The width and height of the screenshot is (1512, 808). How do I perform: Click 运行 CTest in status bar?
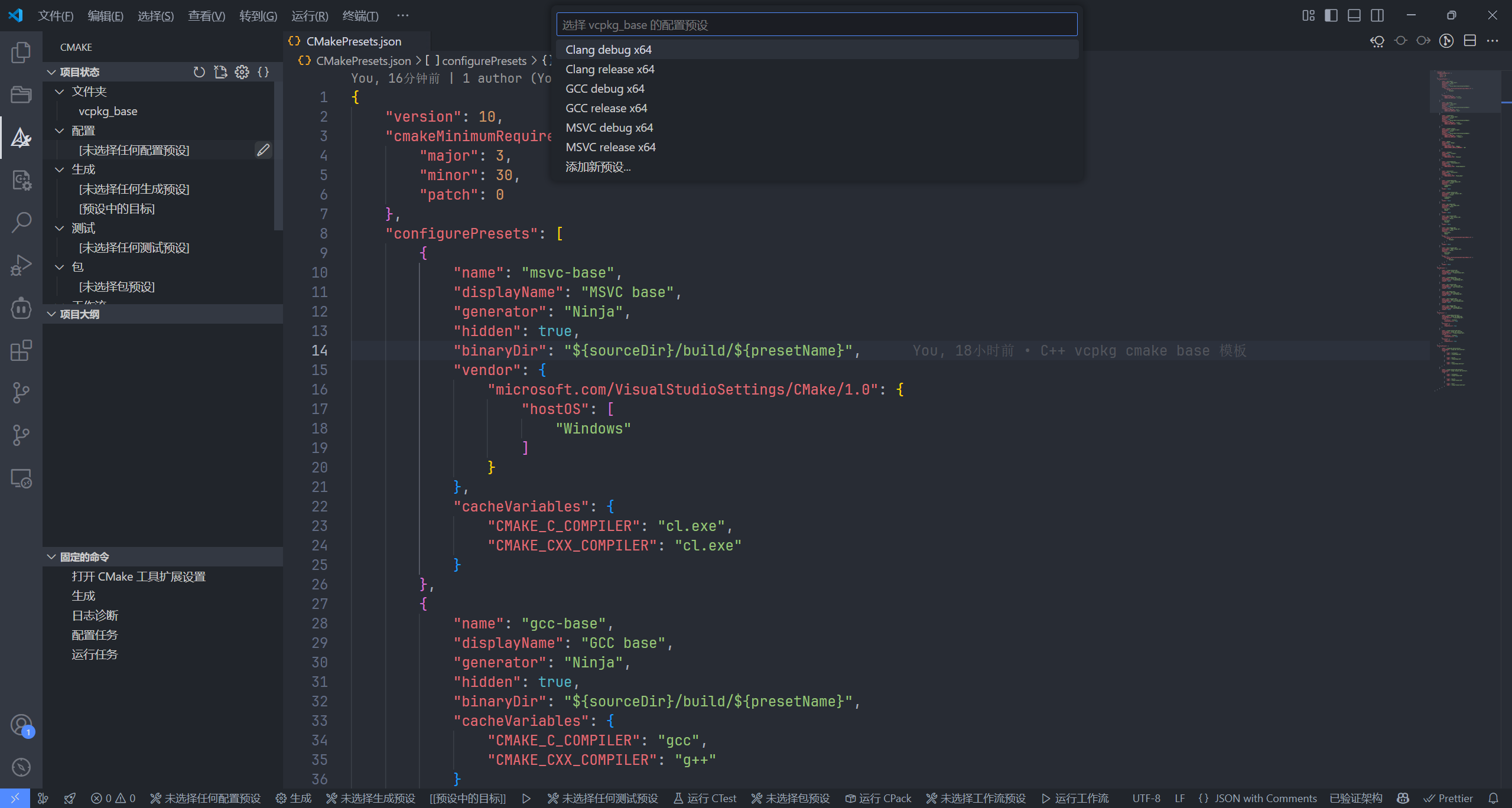pyautogui.click(x=705, y=799)
